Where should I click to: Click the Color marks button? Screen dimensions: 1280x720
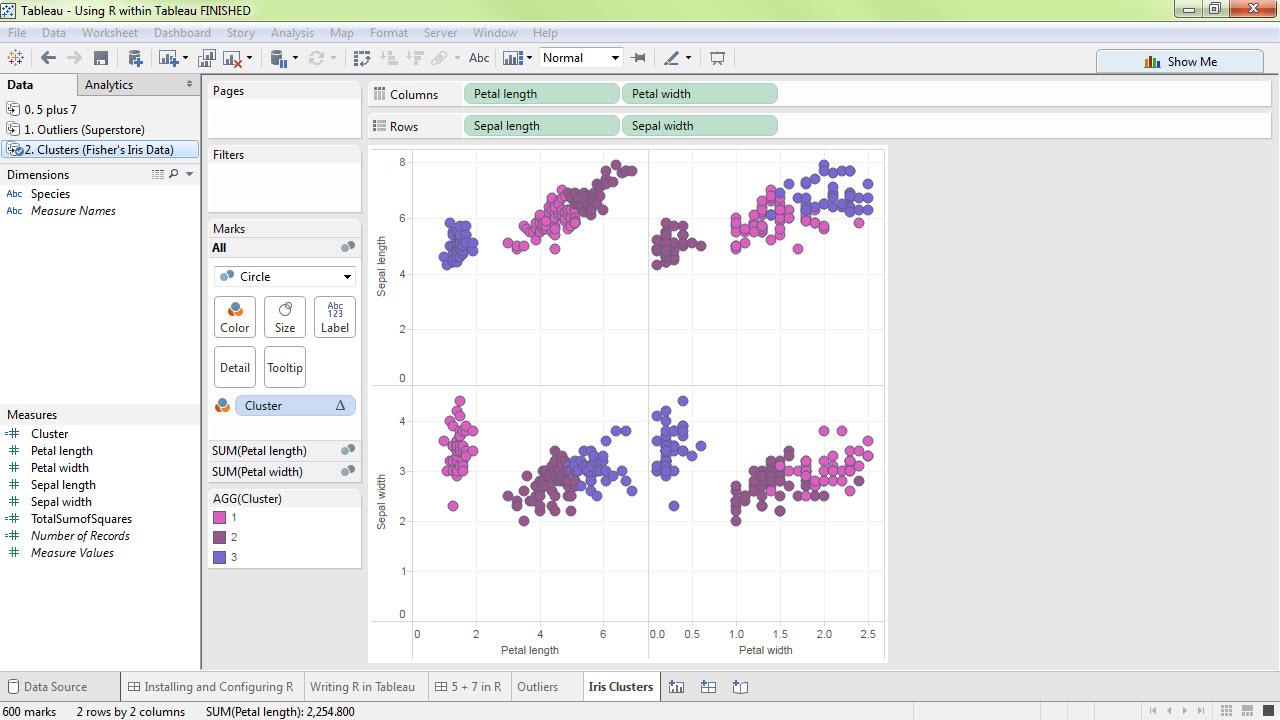[235, 317]
